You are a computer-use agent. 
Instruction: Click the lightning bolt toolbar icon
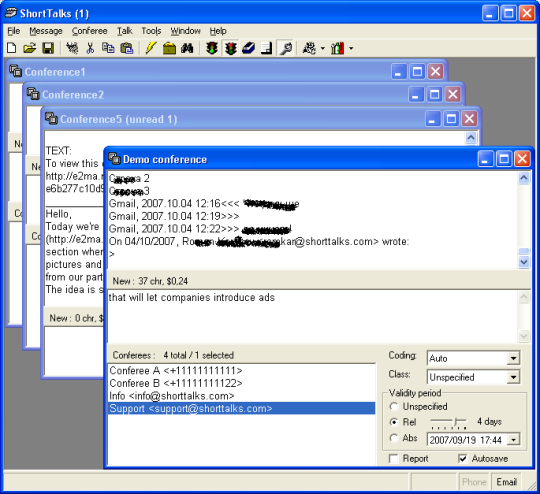click(x=150, y=48)
